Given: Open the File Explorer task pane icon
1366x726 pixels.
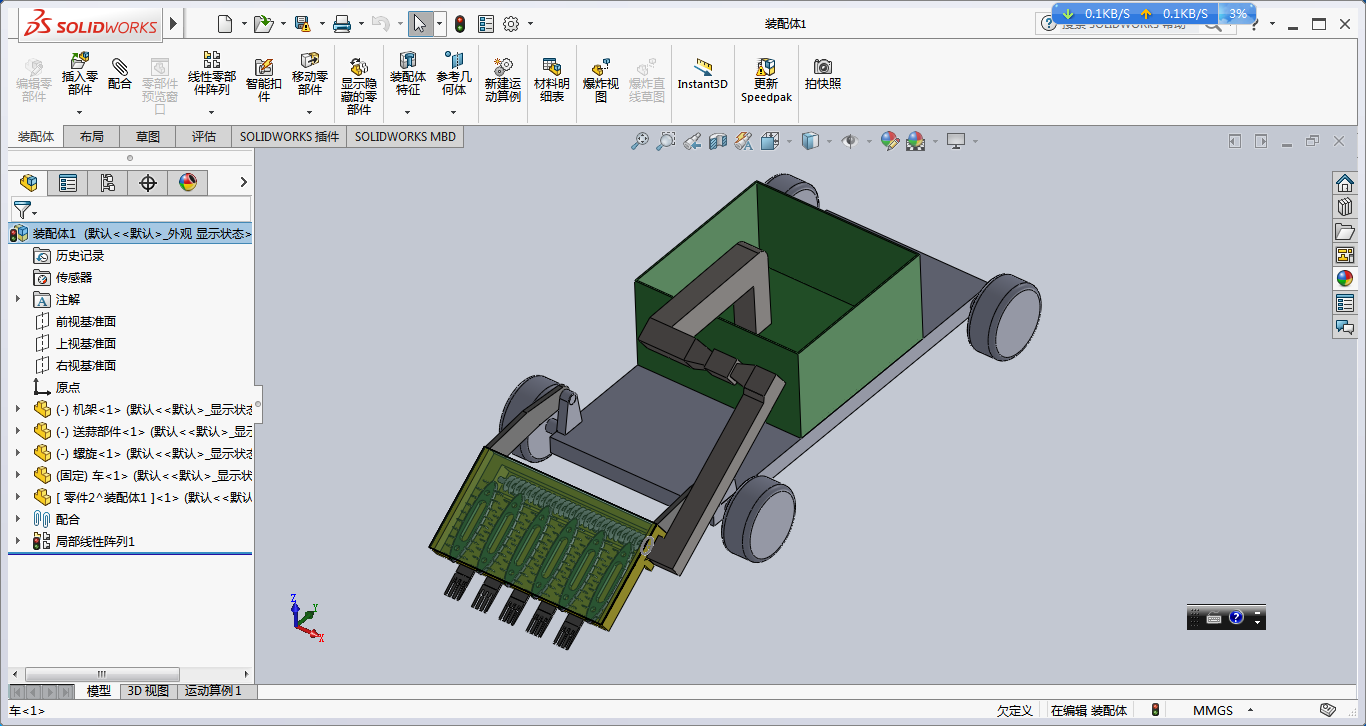Looking at the screenshot, I should [1345, 231].
